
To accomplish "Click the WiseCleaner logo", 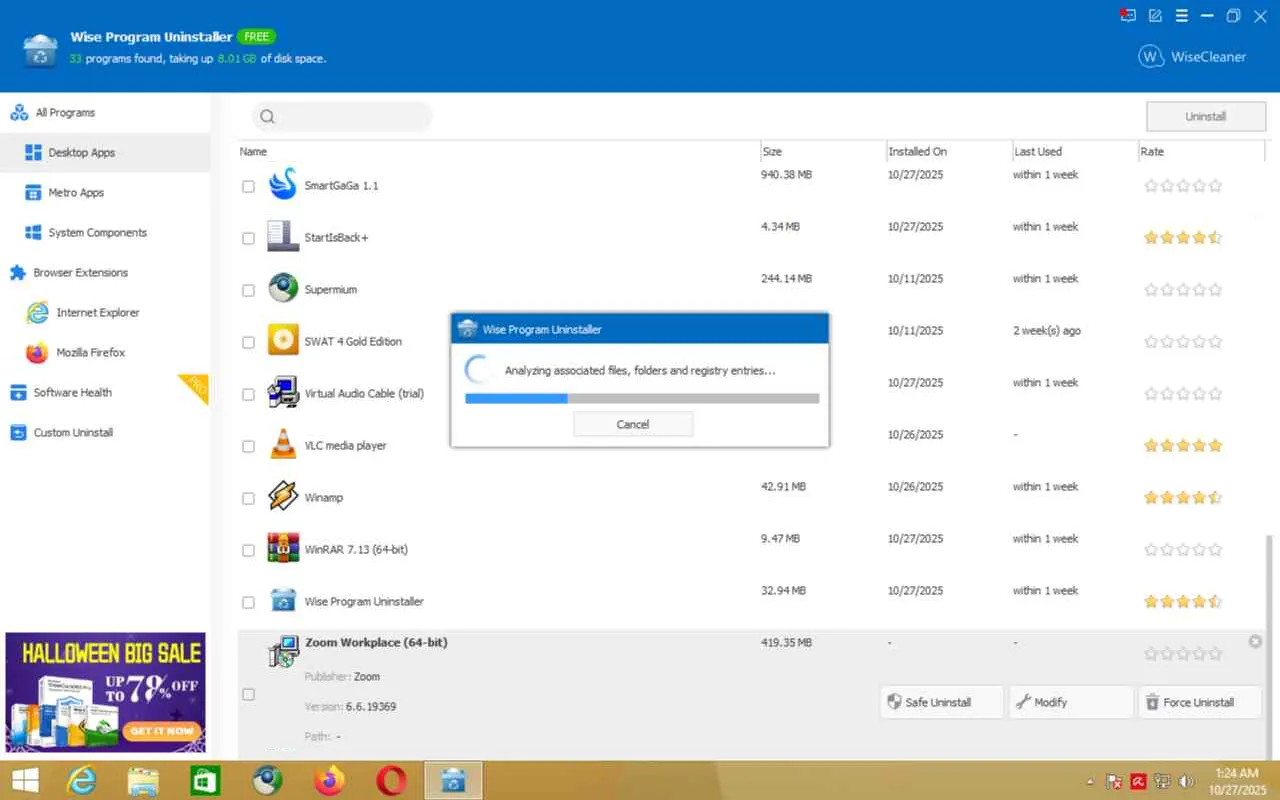I will click(1192, 57).
